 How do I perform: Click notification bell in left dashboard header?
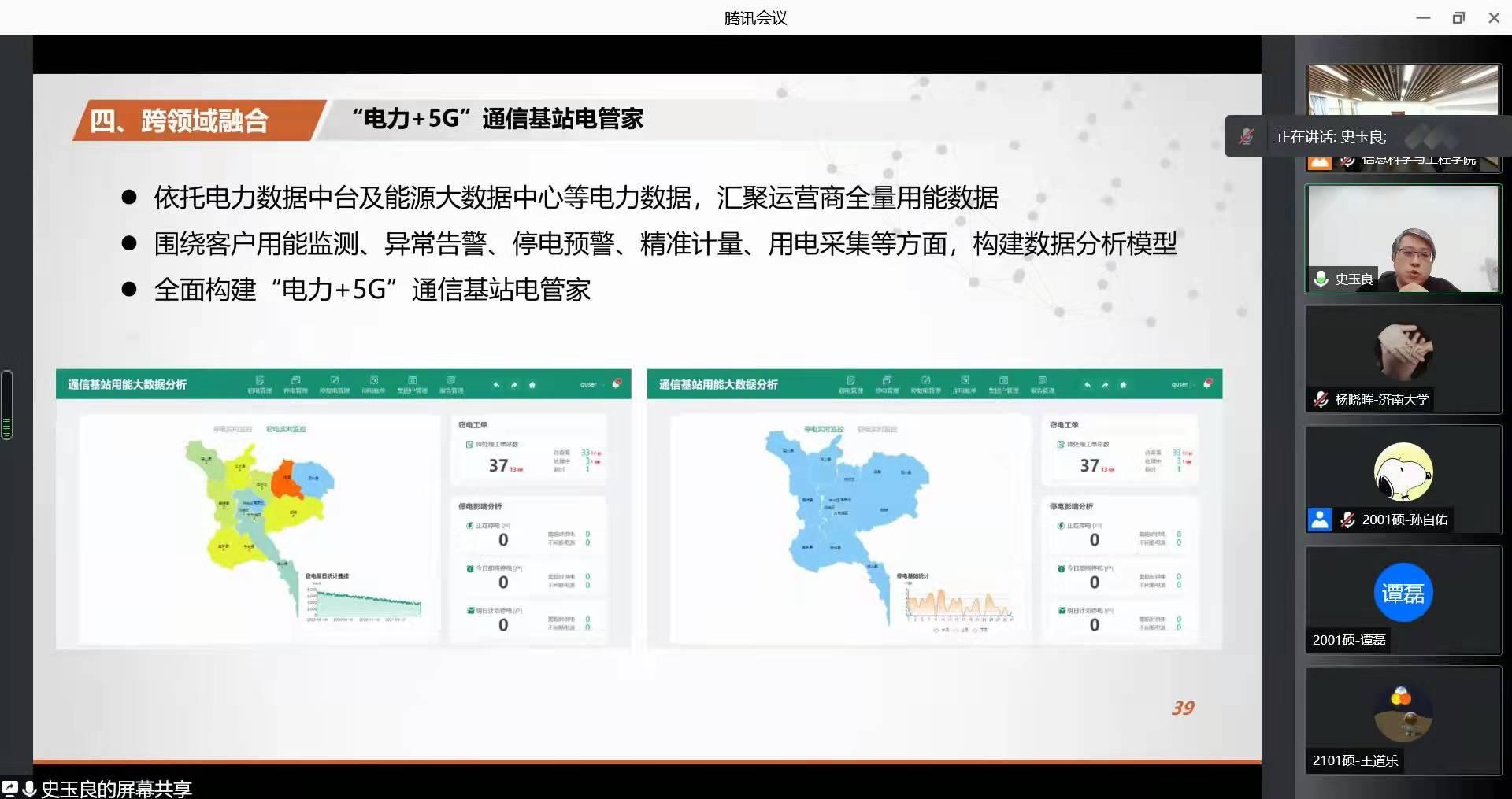pos(617,383)
